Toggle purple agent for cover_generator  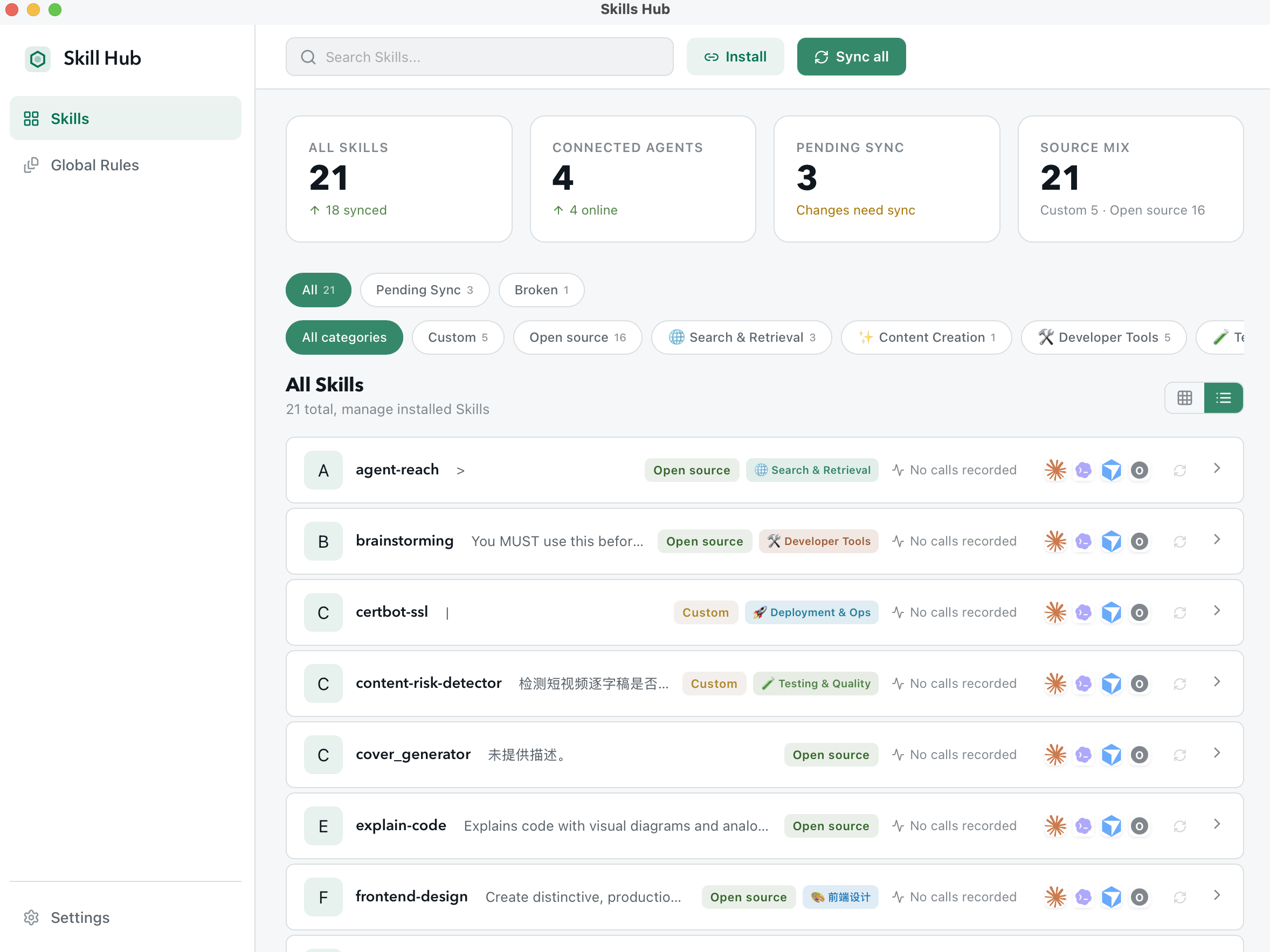click(1083, 755)
